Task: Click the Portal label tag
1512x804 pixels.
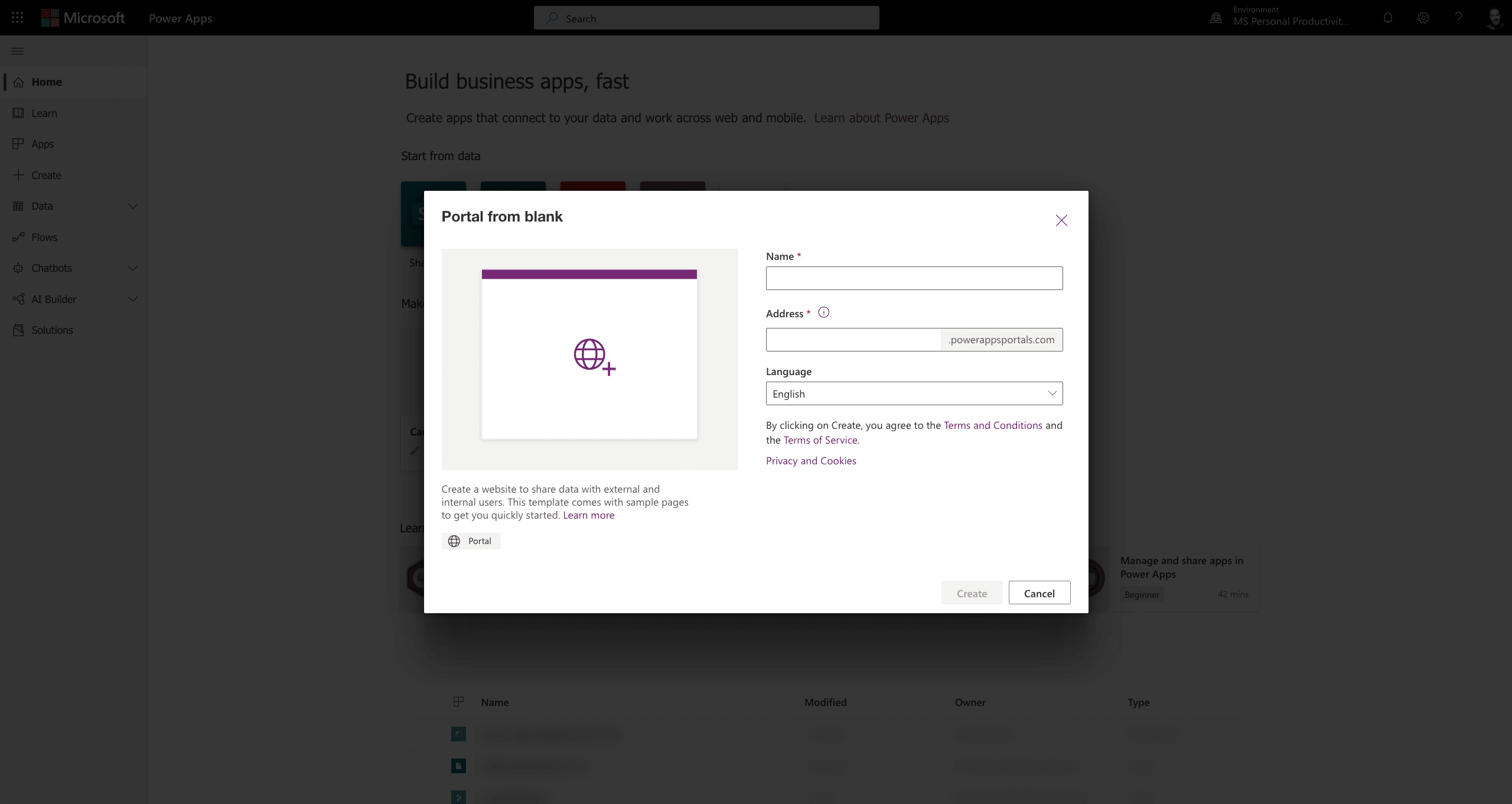Action: click(471, 540)
